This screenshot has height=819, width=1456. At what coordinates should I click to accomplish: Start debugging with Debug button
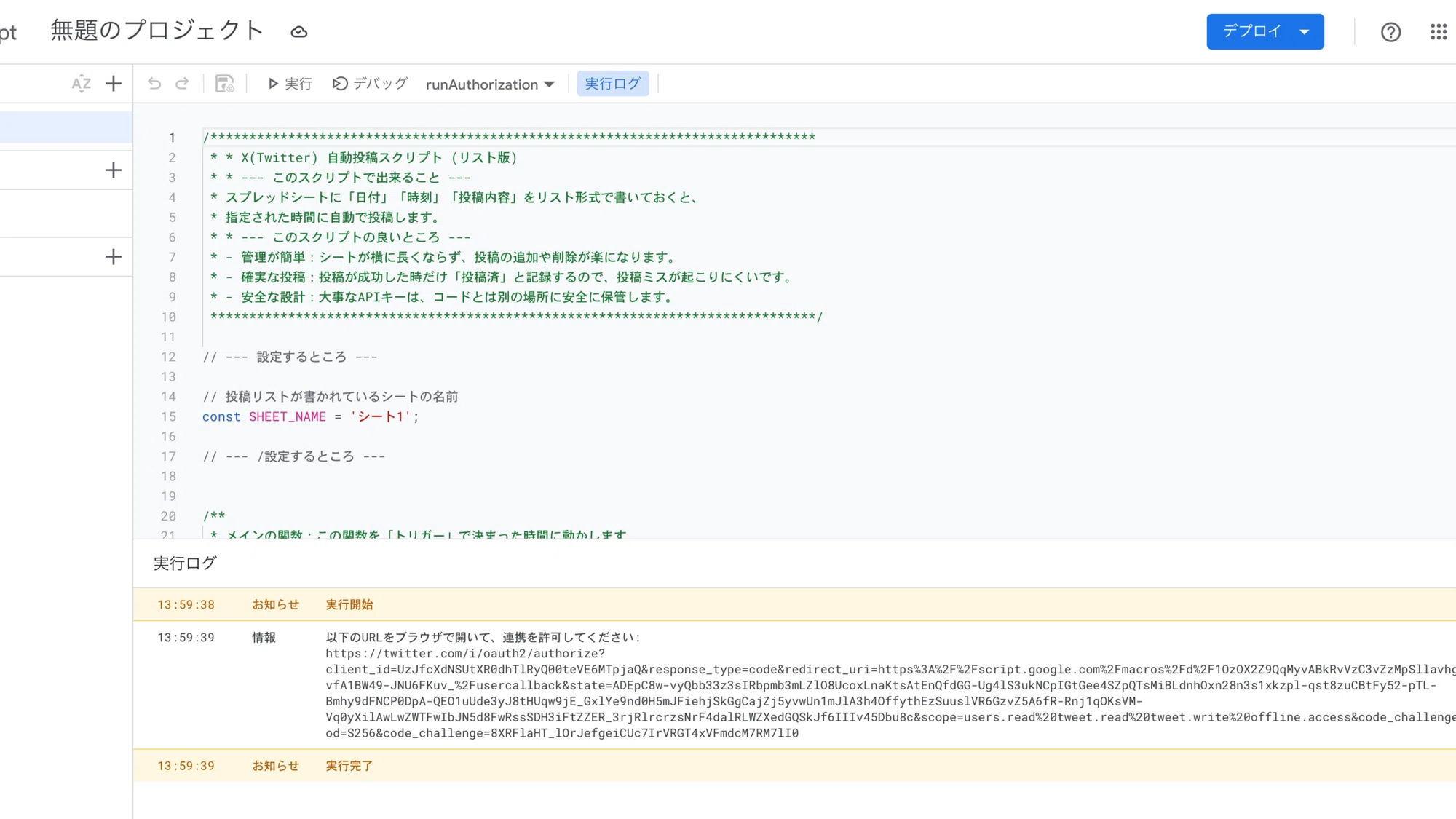click(x=370, y=84)
